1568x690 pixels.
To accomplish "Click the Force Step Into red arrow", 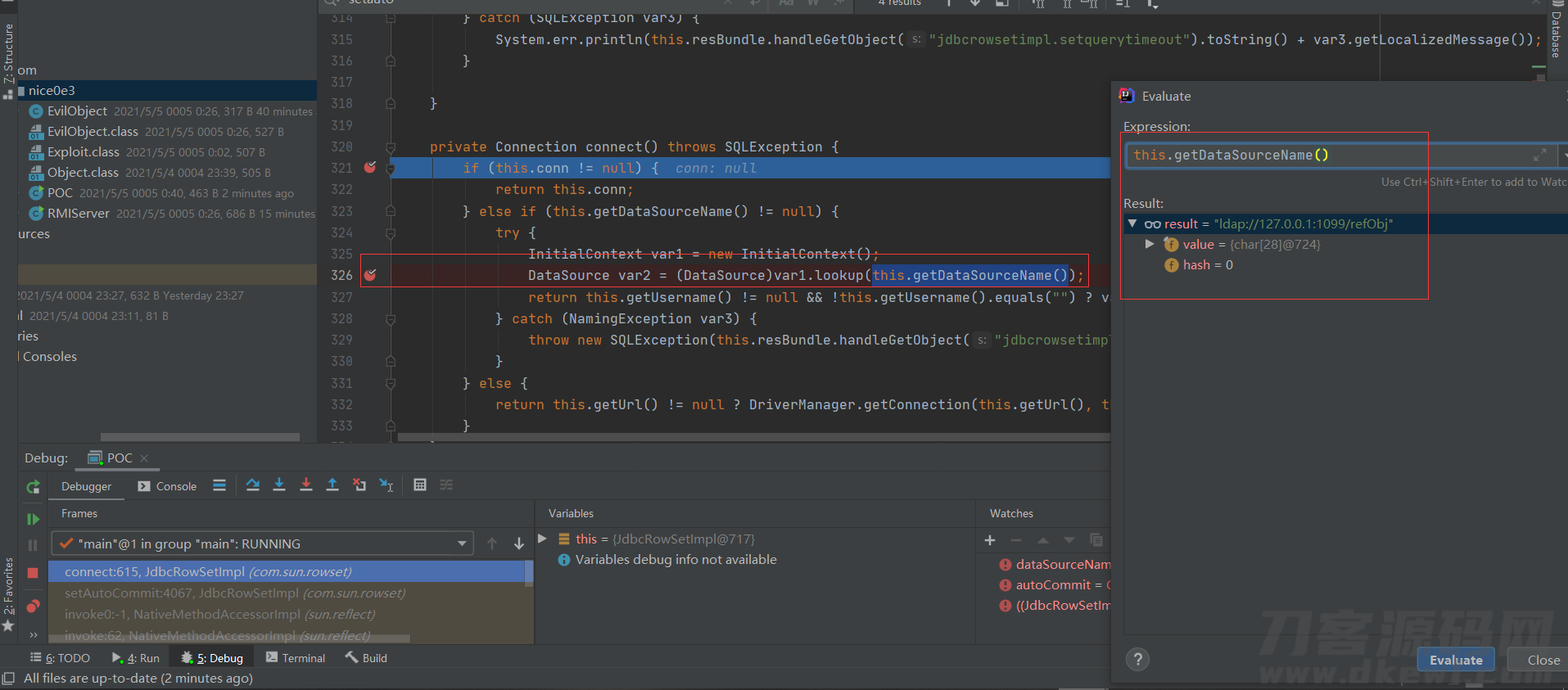I will 306,485.
